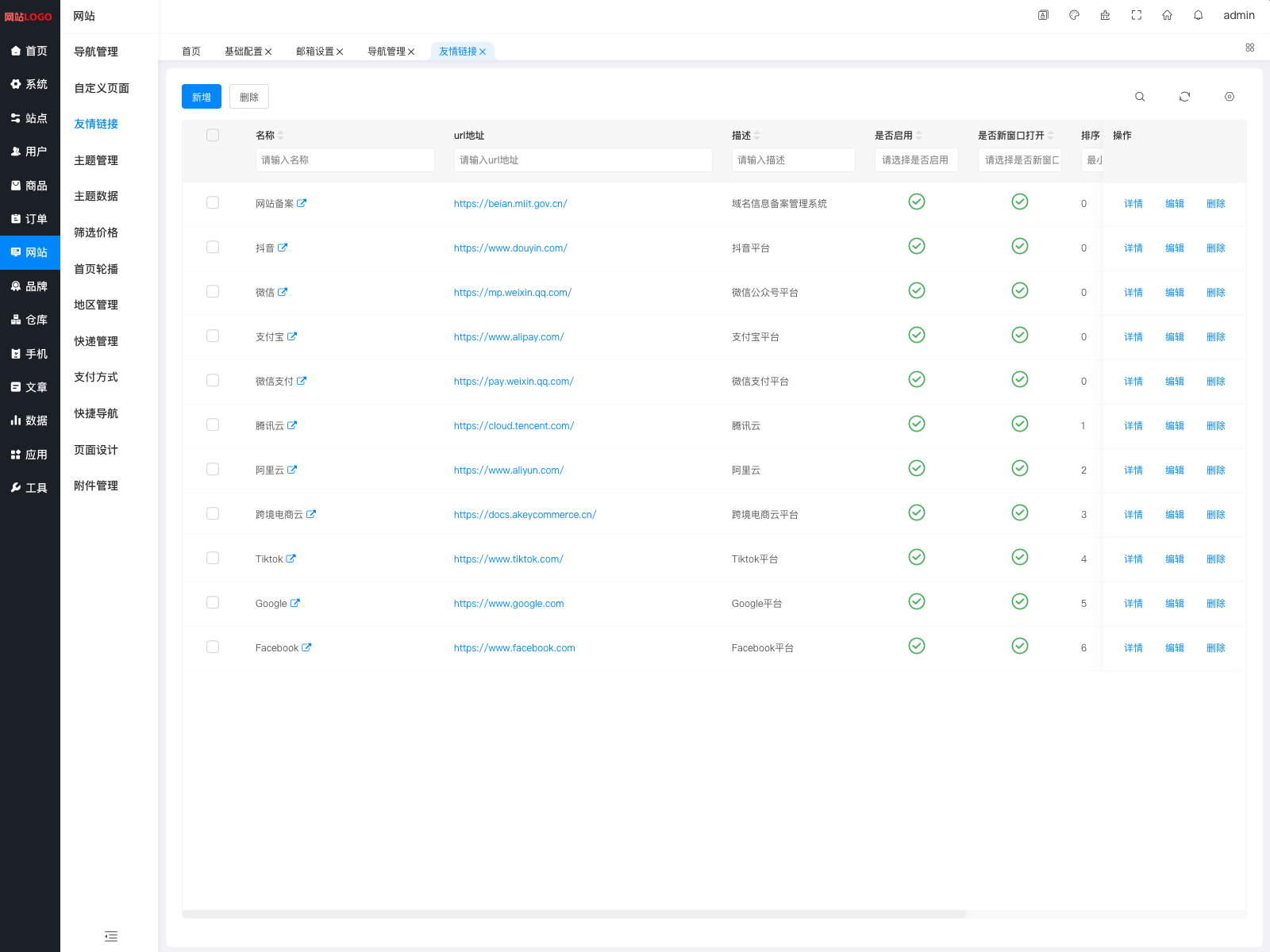Click the table search magnifier icon
The width and height of the screenshot is (1270, 952).
click(1140, 97)
